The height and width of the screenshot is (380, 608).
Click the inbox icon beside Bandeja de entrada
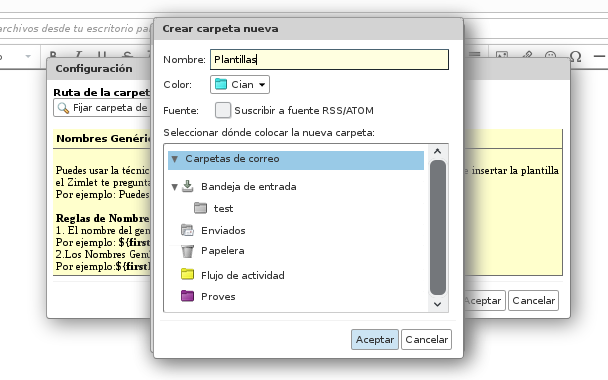click(188, 186)
